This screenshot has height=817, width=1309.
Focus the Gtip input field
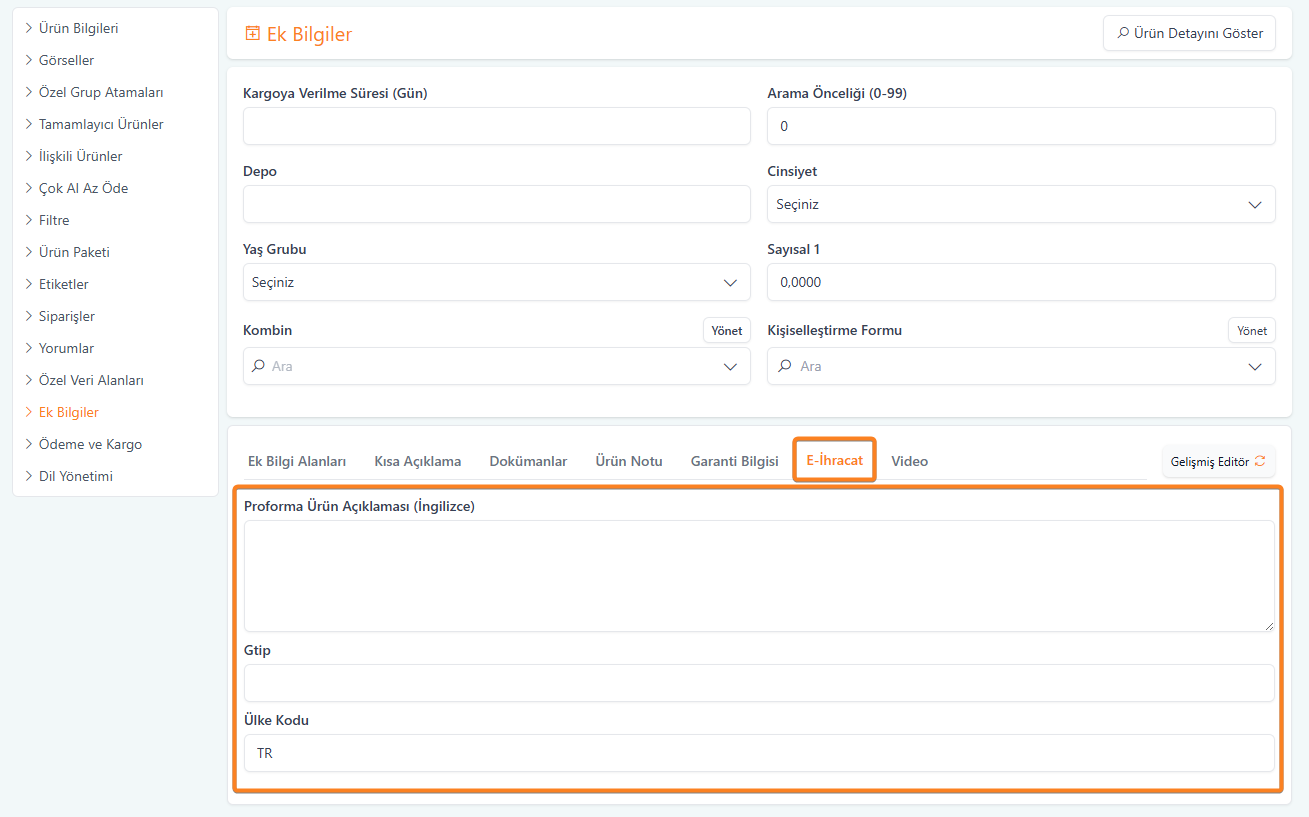click(758, 683)
